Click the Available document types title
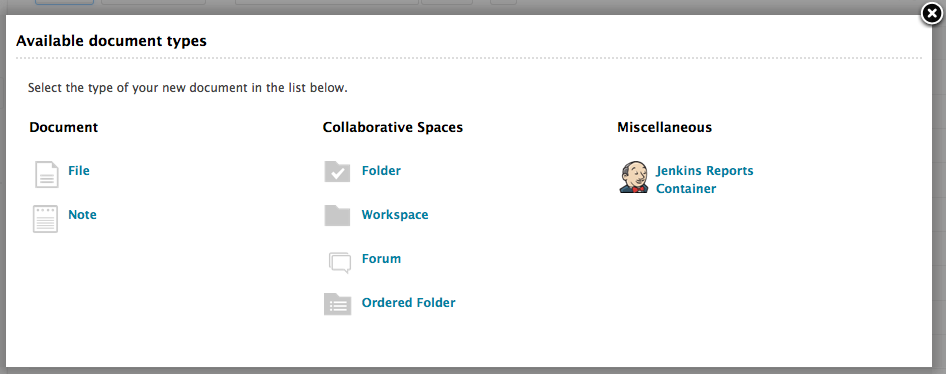The height and width of the screenshot is (374, 946). (x=111, y=41)
